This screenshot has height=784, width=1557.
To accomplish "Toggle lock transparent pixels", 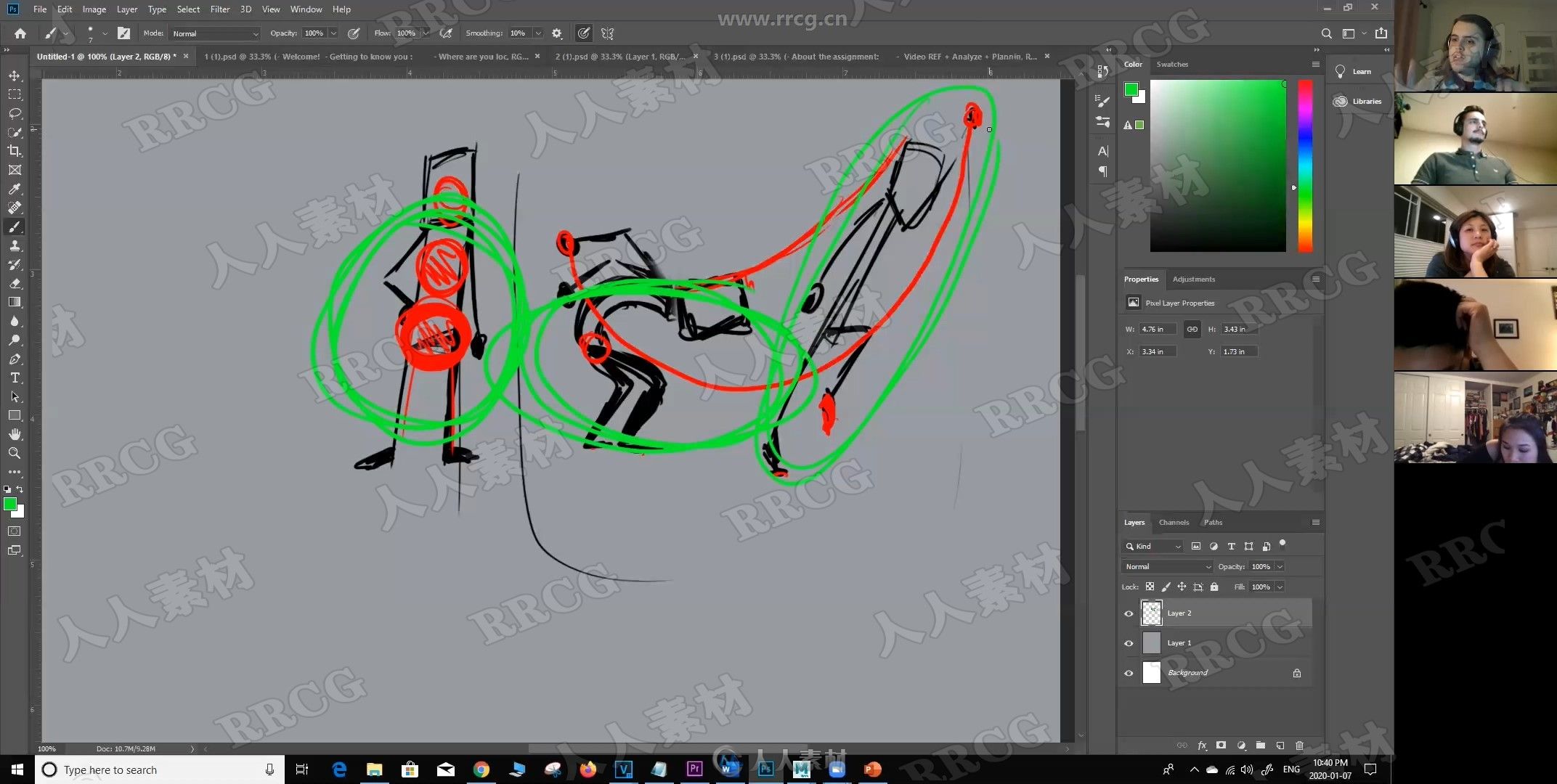I will [x=1150, y=587].
